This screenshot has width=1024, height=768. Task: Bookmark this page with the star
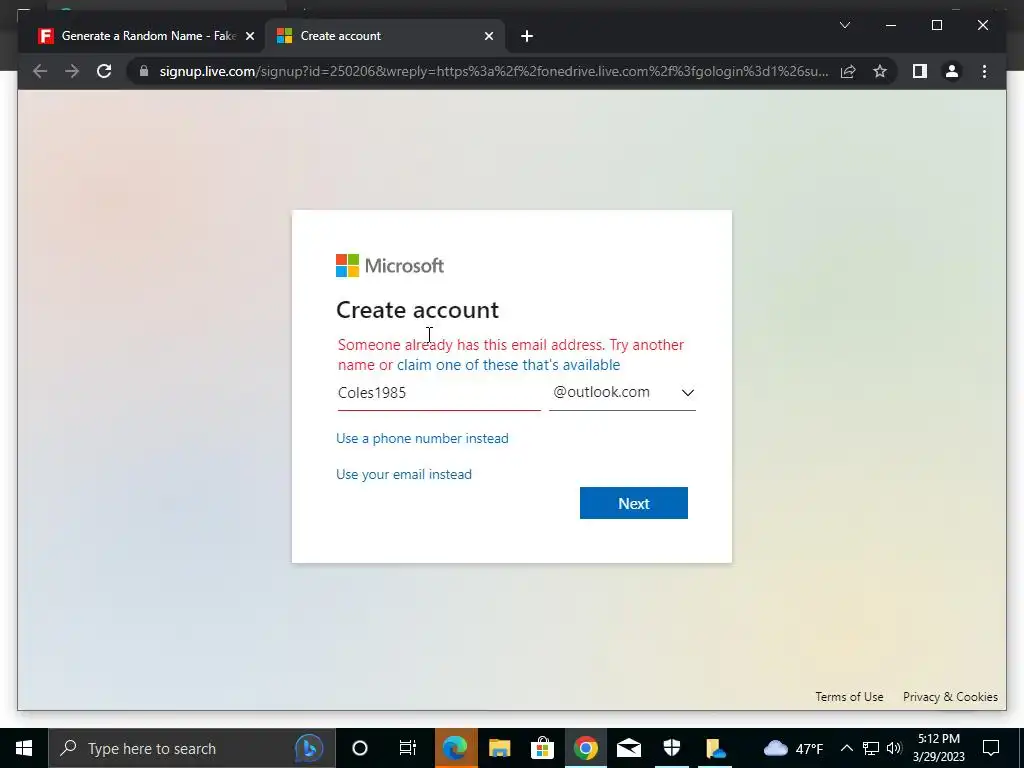[880, 71]
